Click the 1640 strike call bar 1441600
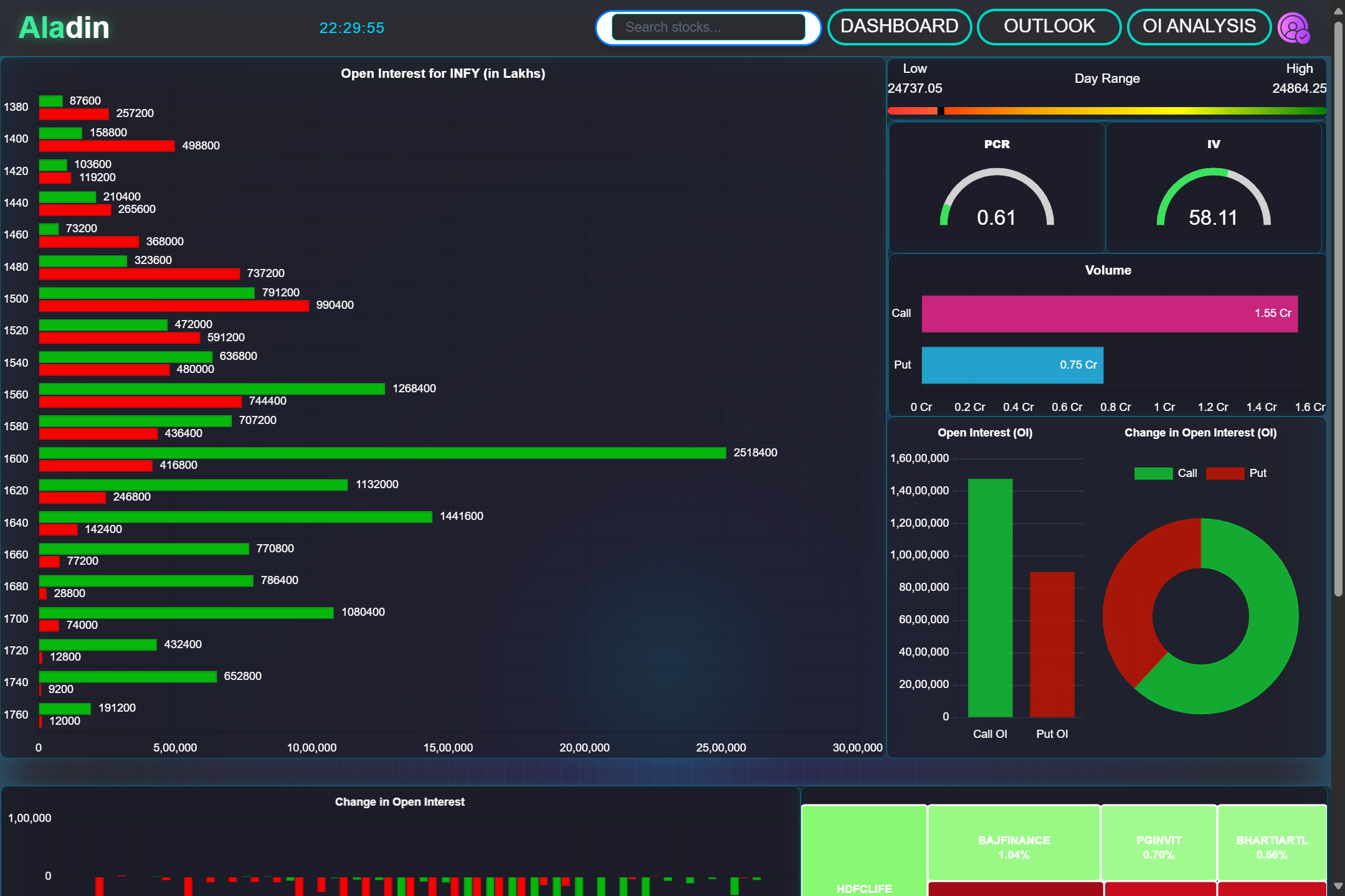The width and height of the screenshot is (1345, 896). tap(235, 517)
